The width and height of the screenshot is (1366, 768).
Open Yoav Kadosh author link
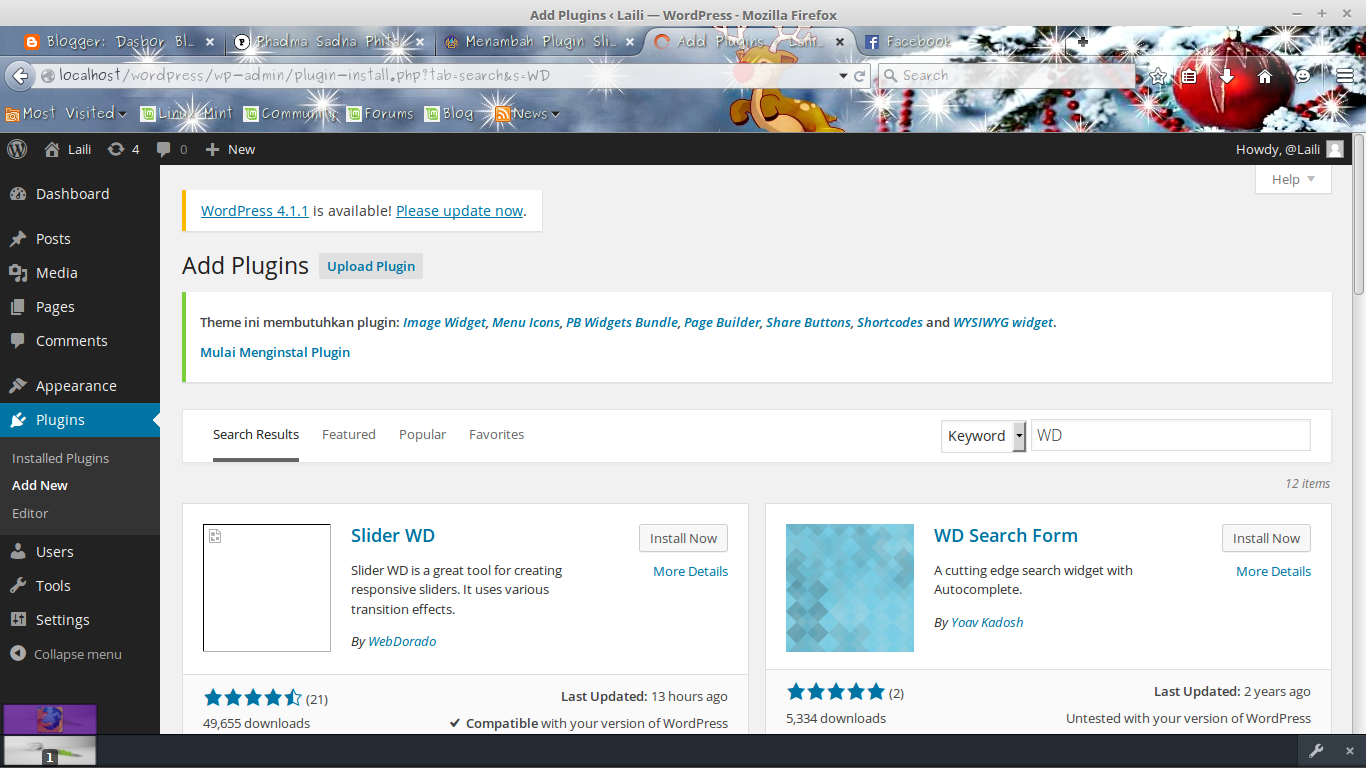987,623
